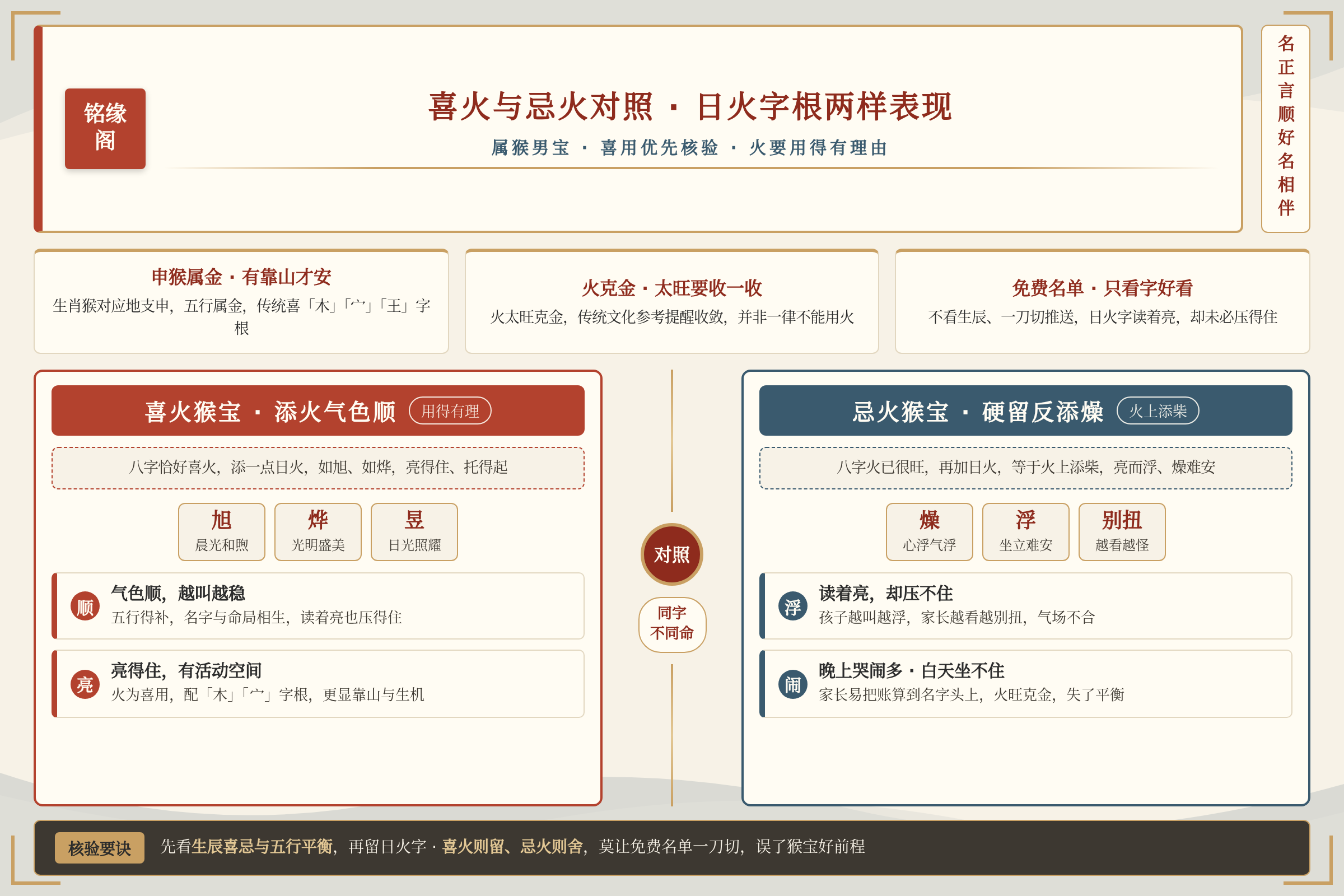
Task: Select the 旭 晨光和煦 character card
Action: click(x=222, y=532)
